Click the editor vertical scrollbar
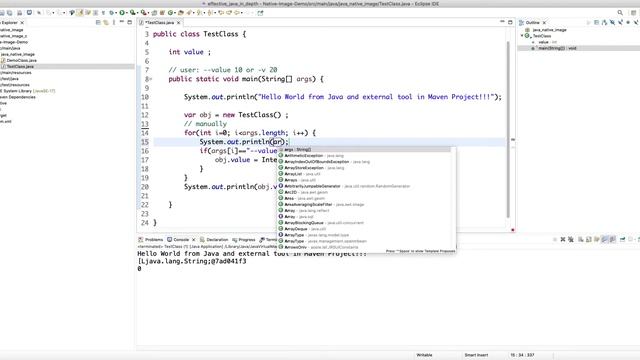Viewport: 640px width, 360px height. [x=508, y=130]
